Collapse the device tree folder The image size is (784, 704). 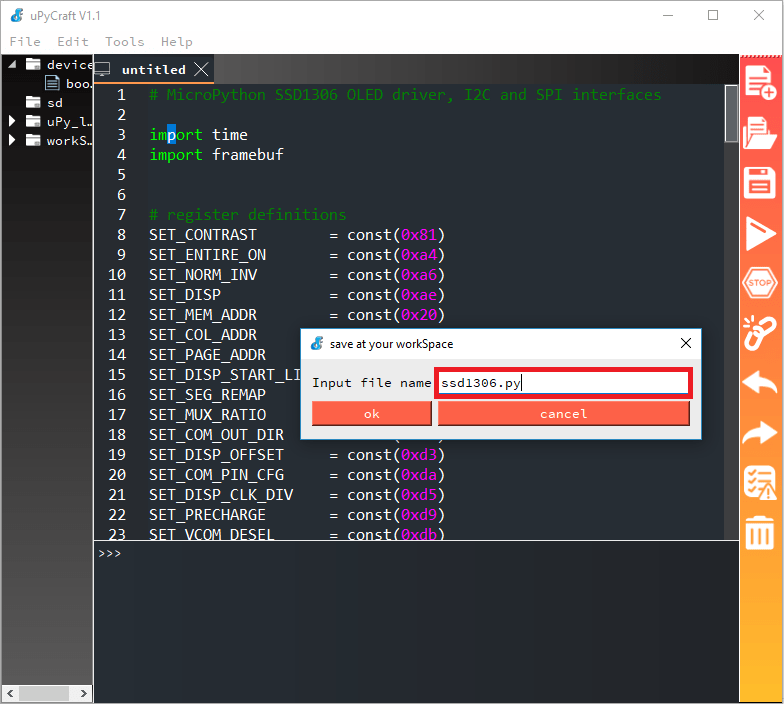[13, 64]
